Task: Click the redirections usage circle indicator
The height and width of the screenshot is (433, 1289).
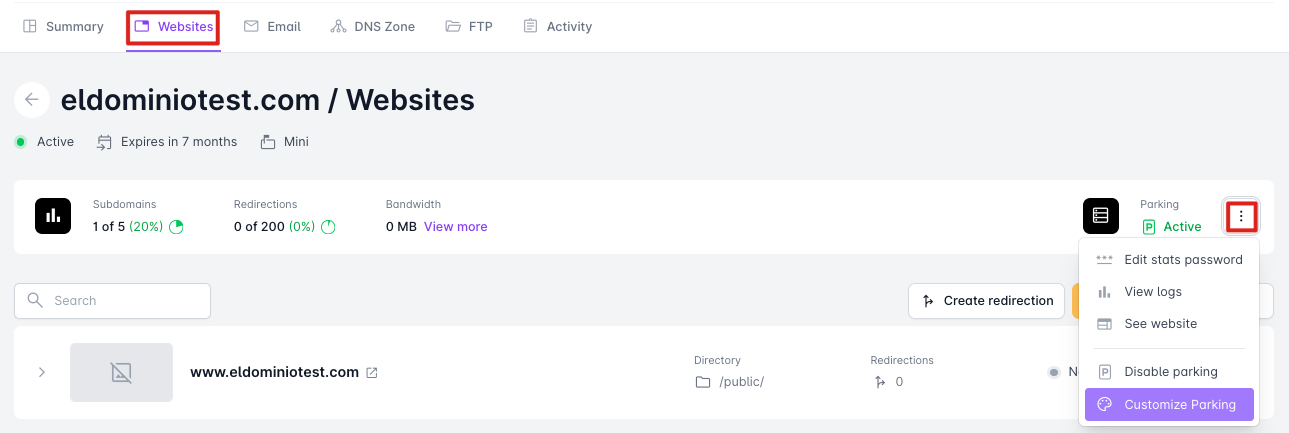Action: pos(328,227)
